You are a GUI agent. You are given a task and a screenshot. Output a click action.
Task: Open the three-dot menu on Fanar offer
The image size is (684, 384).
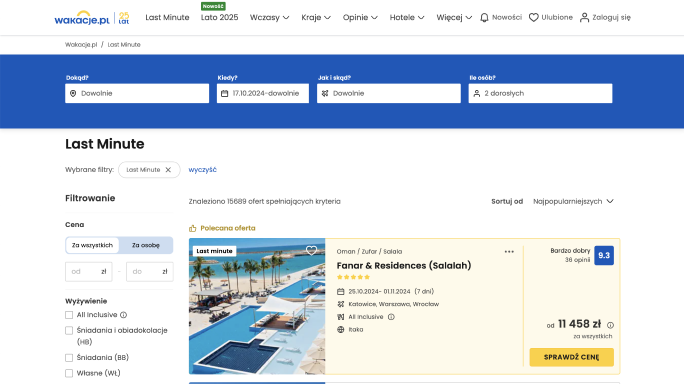(509, 252)
